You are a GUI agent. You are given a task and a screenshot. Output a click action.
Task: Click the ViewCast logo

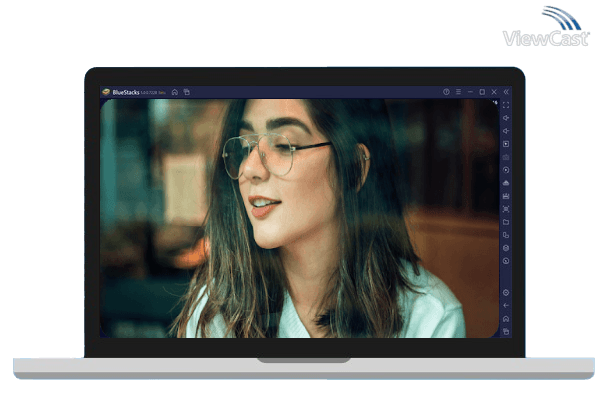pos(545,28)
